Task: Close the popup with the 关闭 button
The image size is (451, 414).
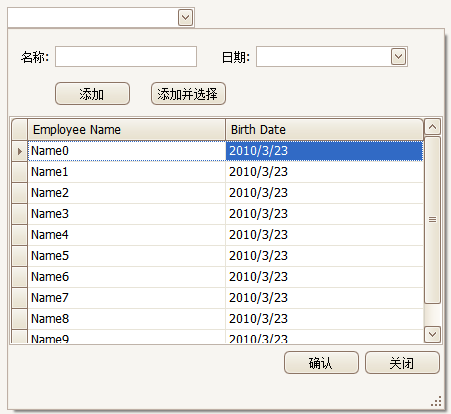Action: point(402,363)
